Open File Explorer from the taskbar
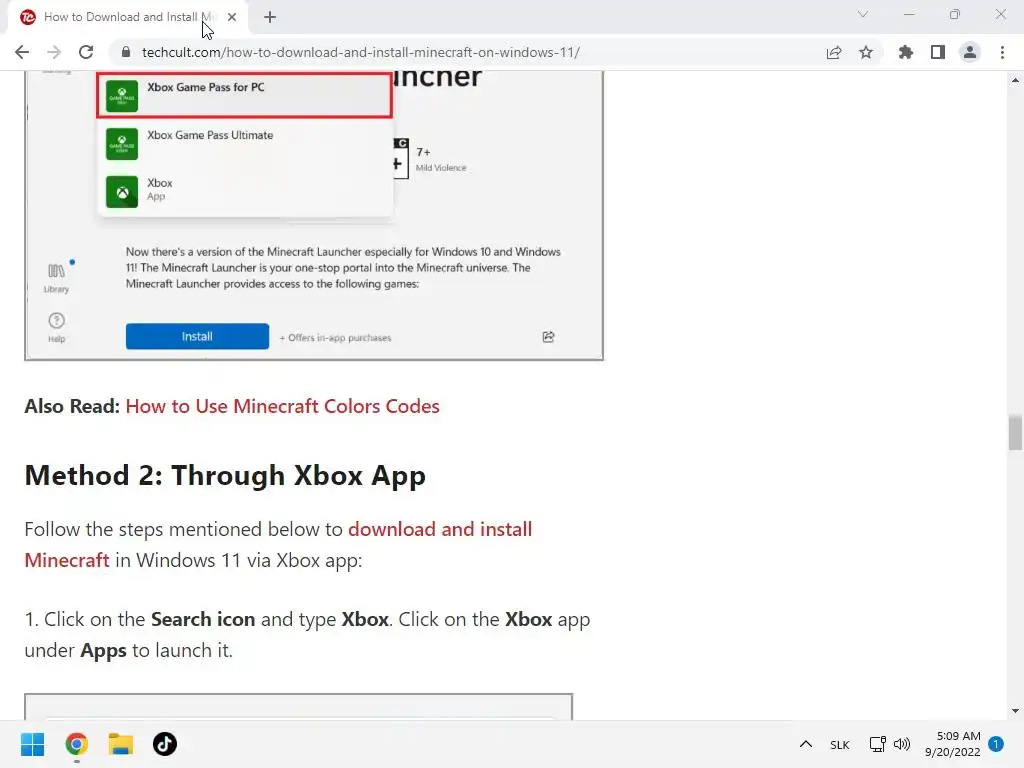 click(x=121, y=744)
